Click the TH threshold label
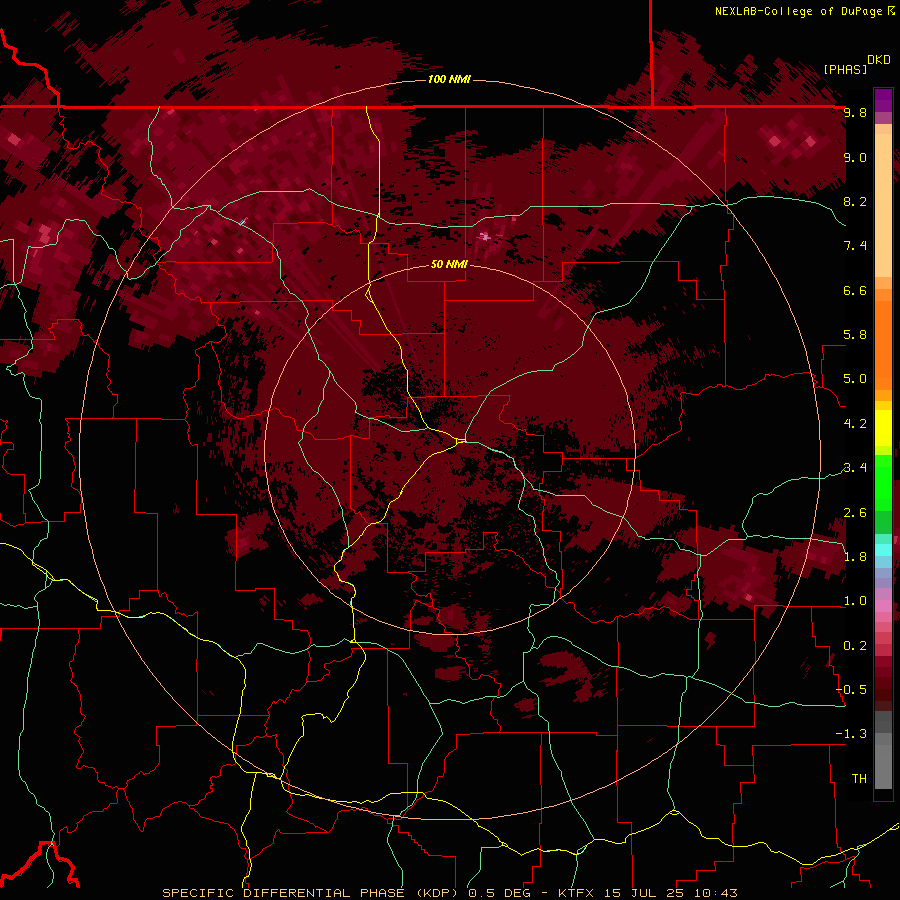 pyautogui.click(x=859, y=779)
